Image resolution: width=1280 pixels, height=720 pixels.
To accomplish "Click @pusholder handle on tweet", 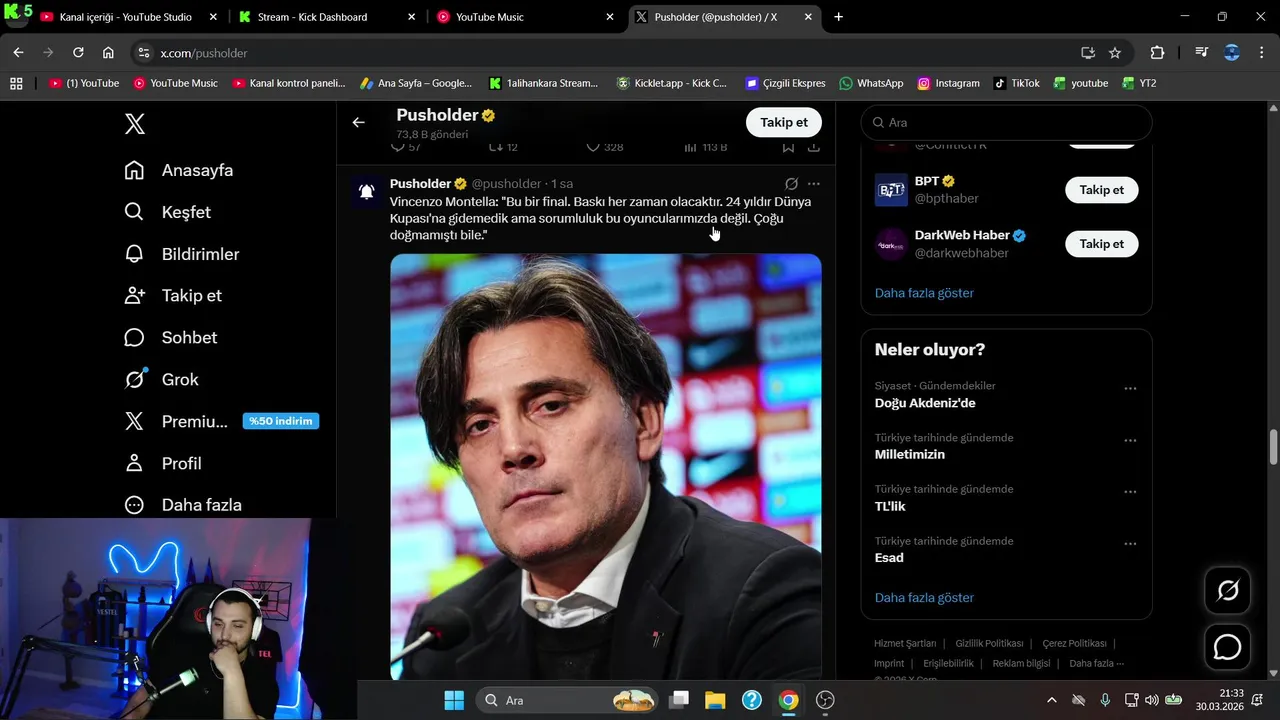I will (506, 184).
